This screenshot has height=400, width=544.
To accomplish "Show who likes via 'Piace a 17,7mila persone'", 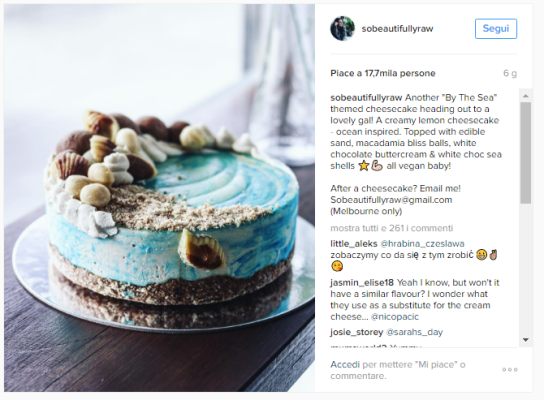I will pos(383,73).
